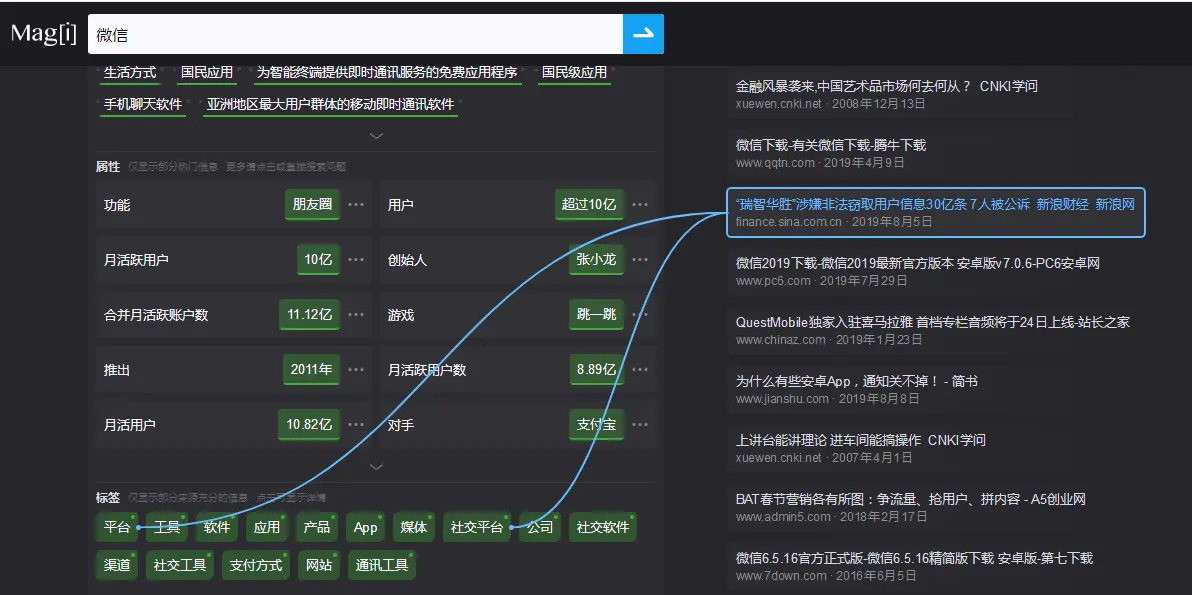
Task: Open more options for 游戏 row
Action: coord(640,315)
